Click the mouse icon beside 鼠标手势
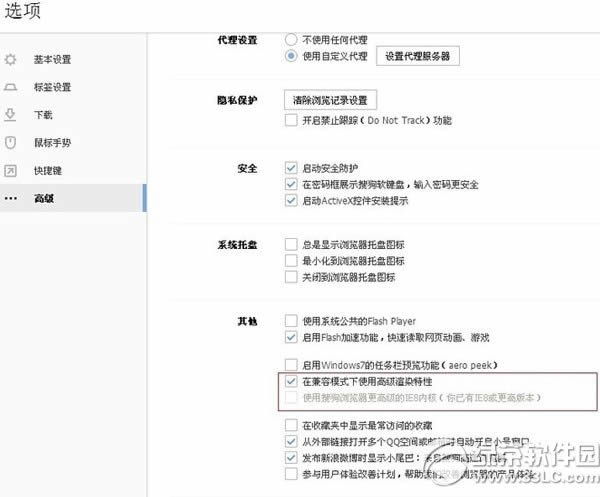 pos(10,143)
